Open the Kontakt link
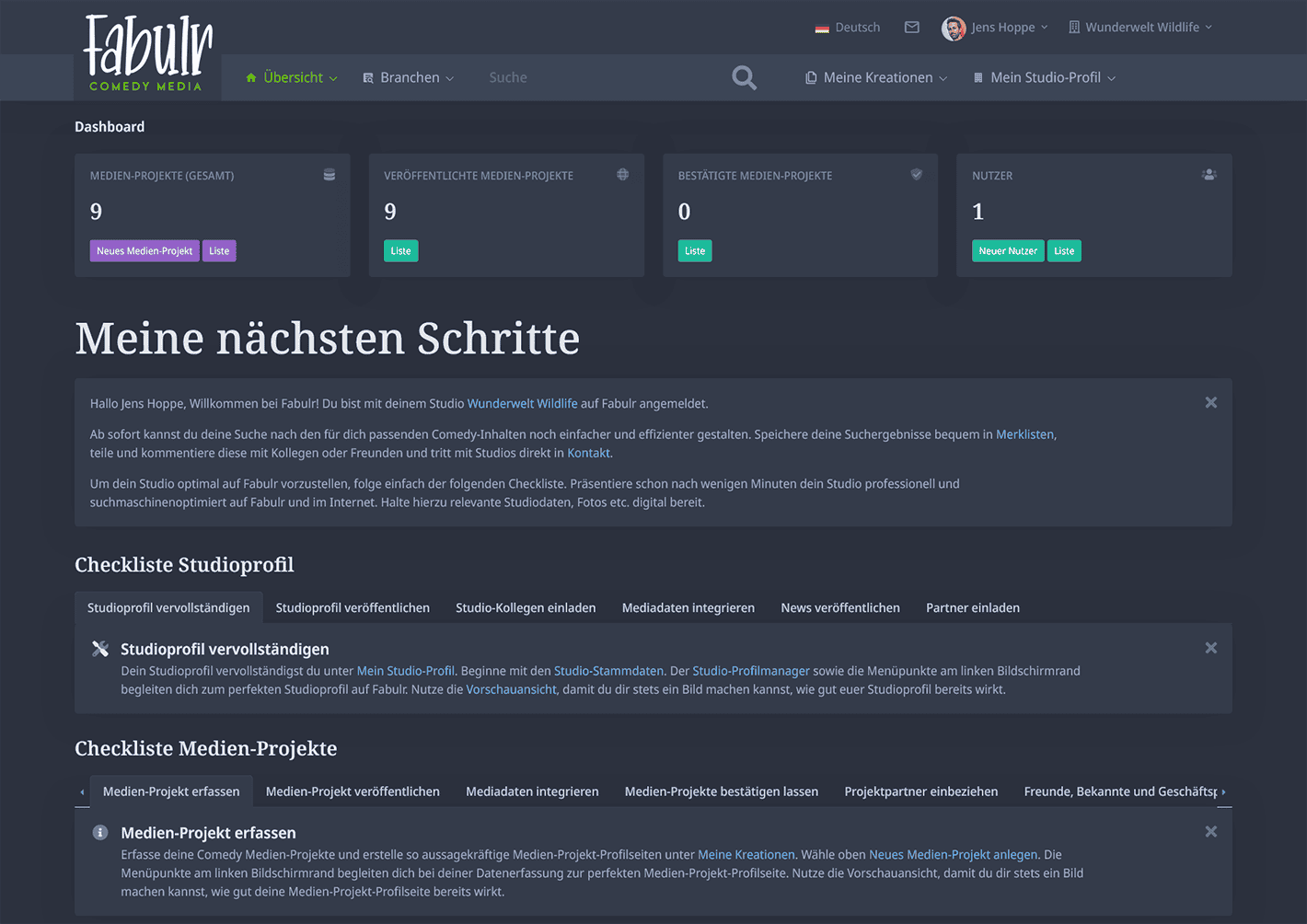 tap(588, 453)
